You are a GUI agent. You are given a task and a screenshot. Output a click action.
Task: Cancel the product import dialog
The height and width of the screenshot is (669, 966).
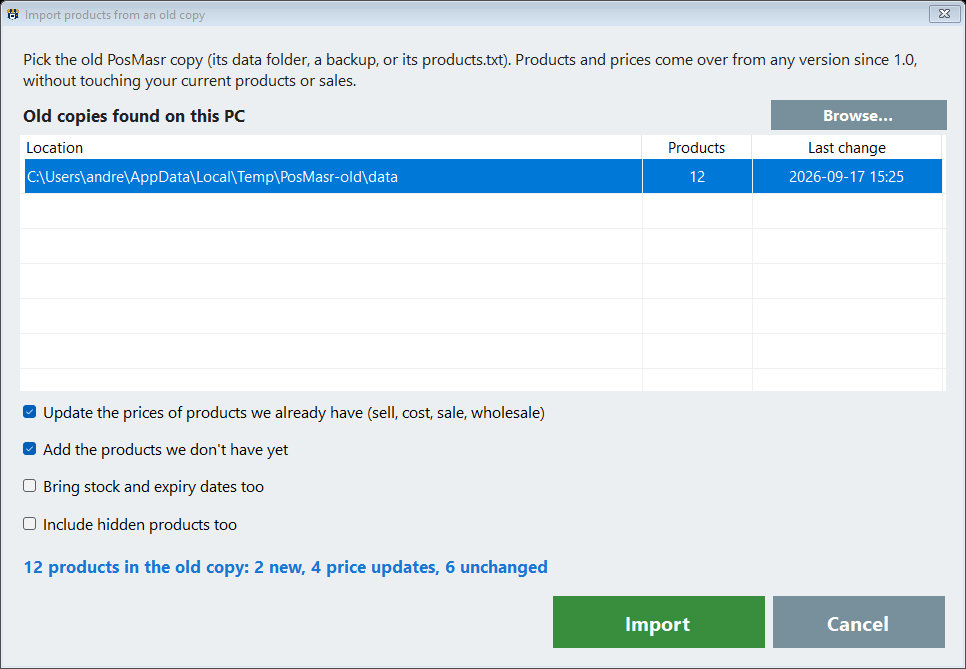coord(859,622)
